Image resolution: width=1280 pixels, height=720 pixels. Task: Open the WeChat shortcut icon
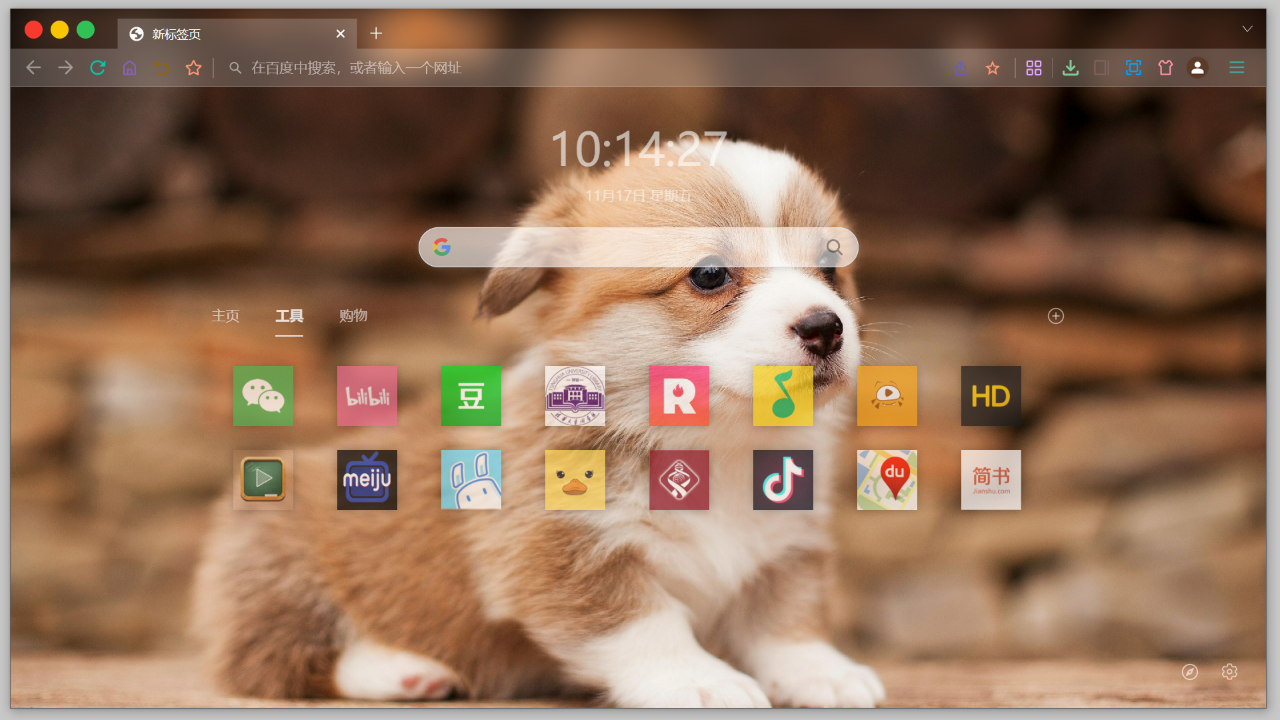tap(263, 396)
